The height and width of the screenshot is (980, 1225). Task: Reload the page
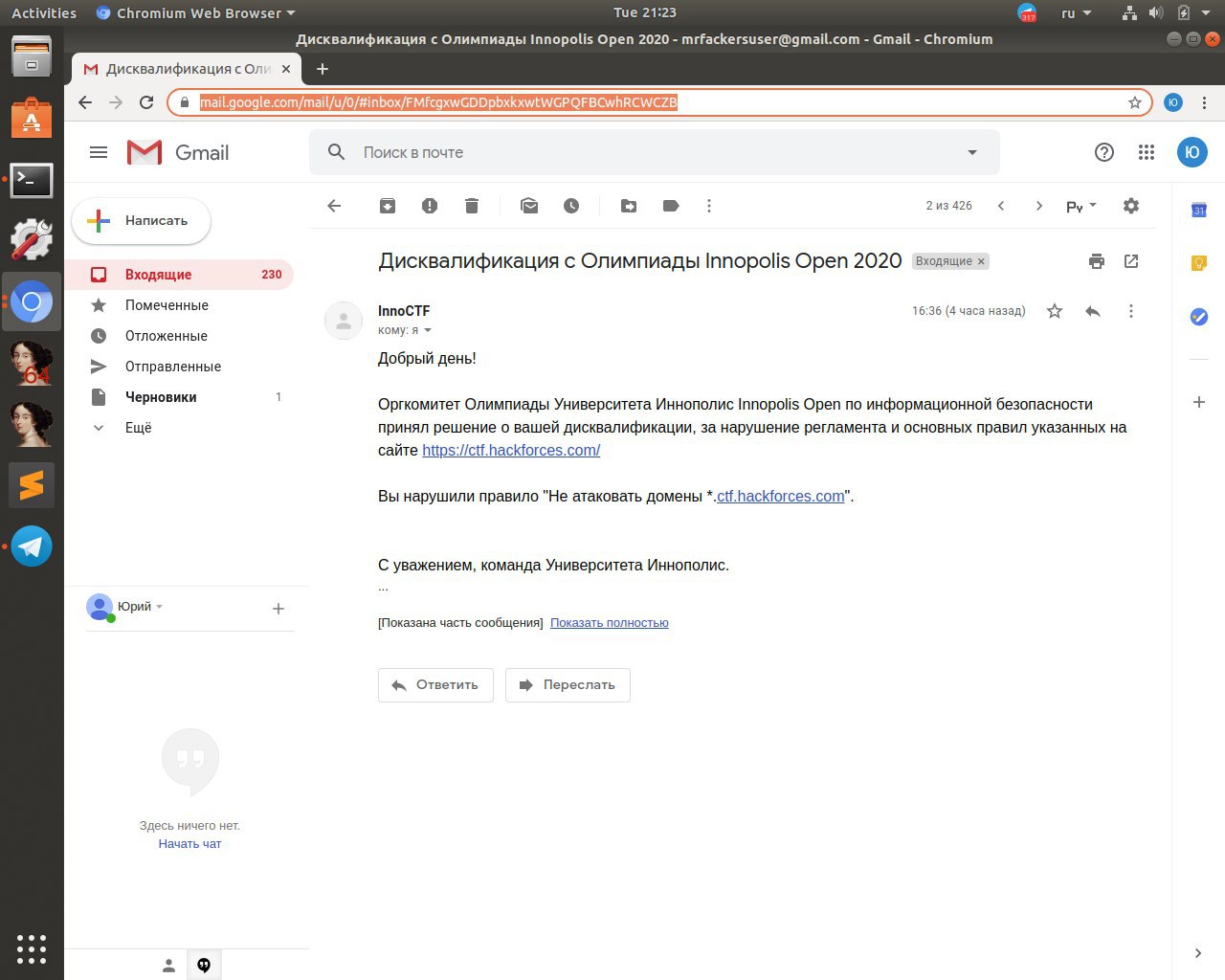point(146,102)
